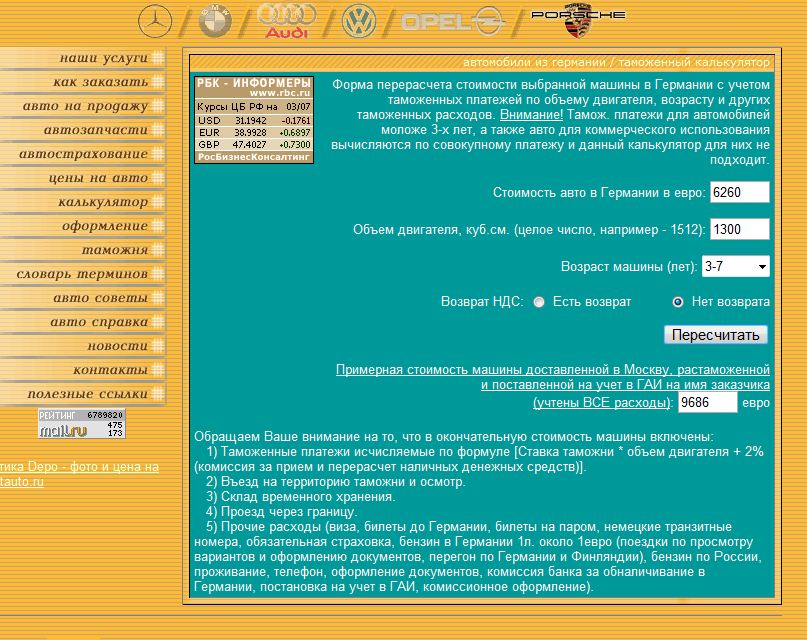807x640 pixels.
Task: Click the Mercedes-Benz logo
Action: pyautogui.click(x=154, y=20)
